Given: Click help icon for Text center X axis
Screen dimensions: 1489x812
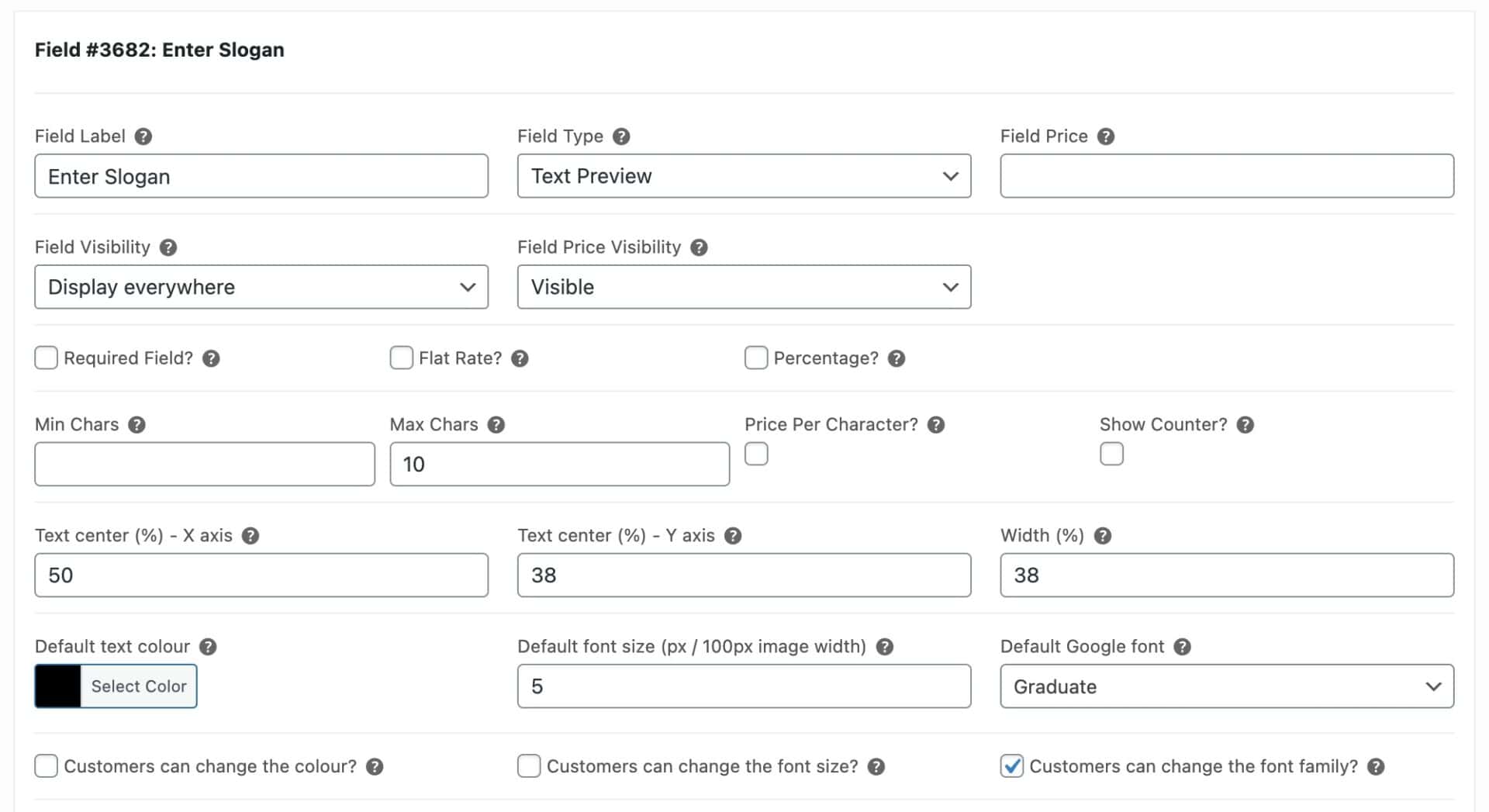Looking at the screenshot, I should pos(250,536).
